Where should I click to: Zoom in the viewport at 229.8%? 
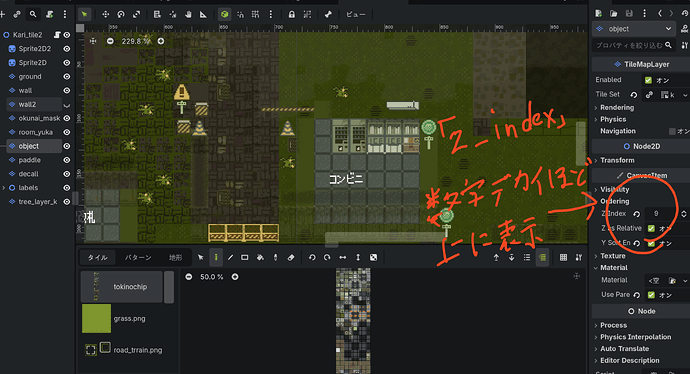(x=161, y=41)
